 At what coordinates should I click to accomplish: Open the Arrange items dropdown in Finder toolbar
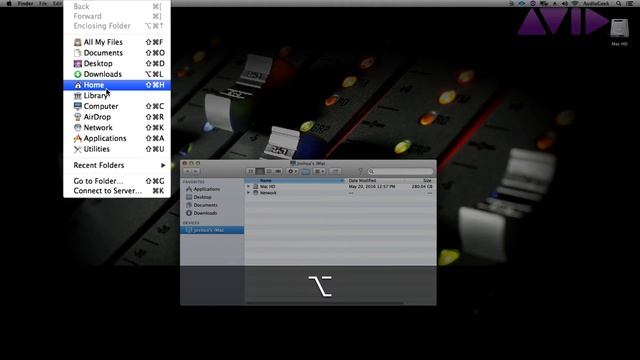[x=320, y=171]
